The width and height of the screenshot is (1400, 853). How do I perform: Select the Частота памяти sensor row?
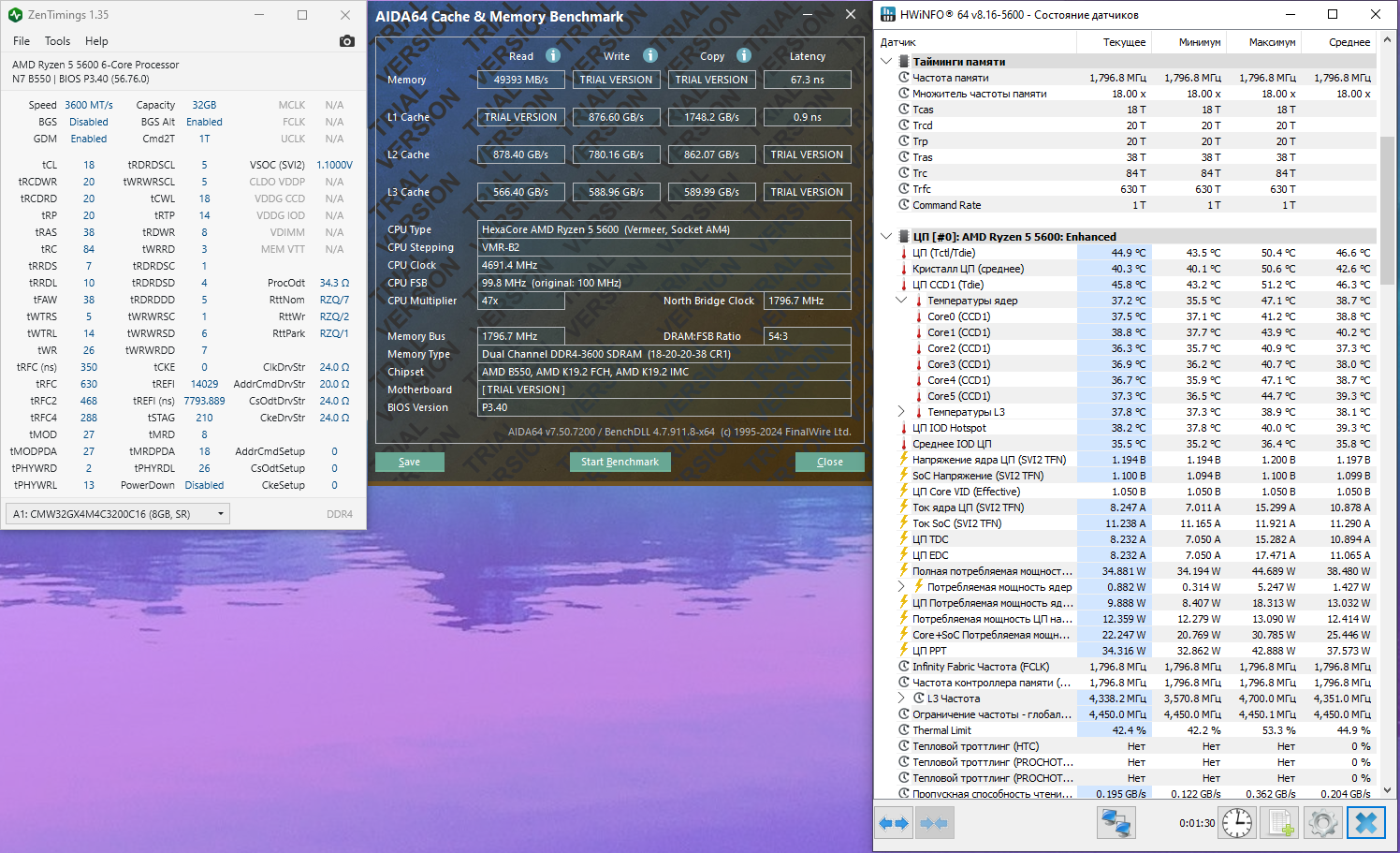coord(1127,78)
